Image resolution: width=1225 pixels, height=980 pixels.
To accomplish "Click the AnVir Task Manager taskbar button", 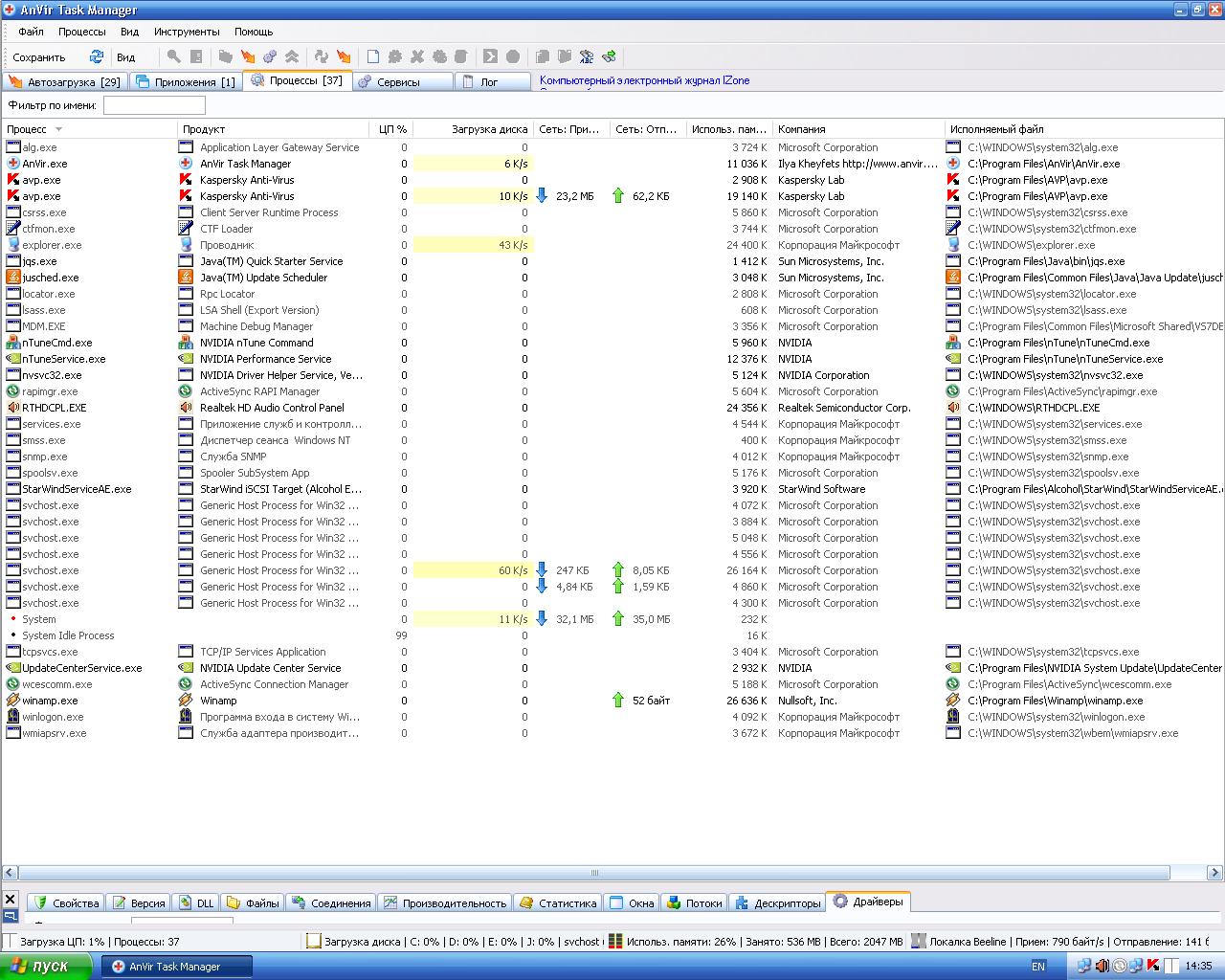I will point(178,967).
